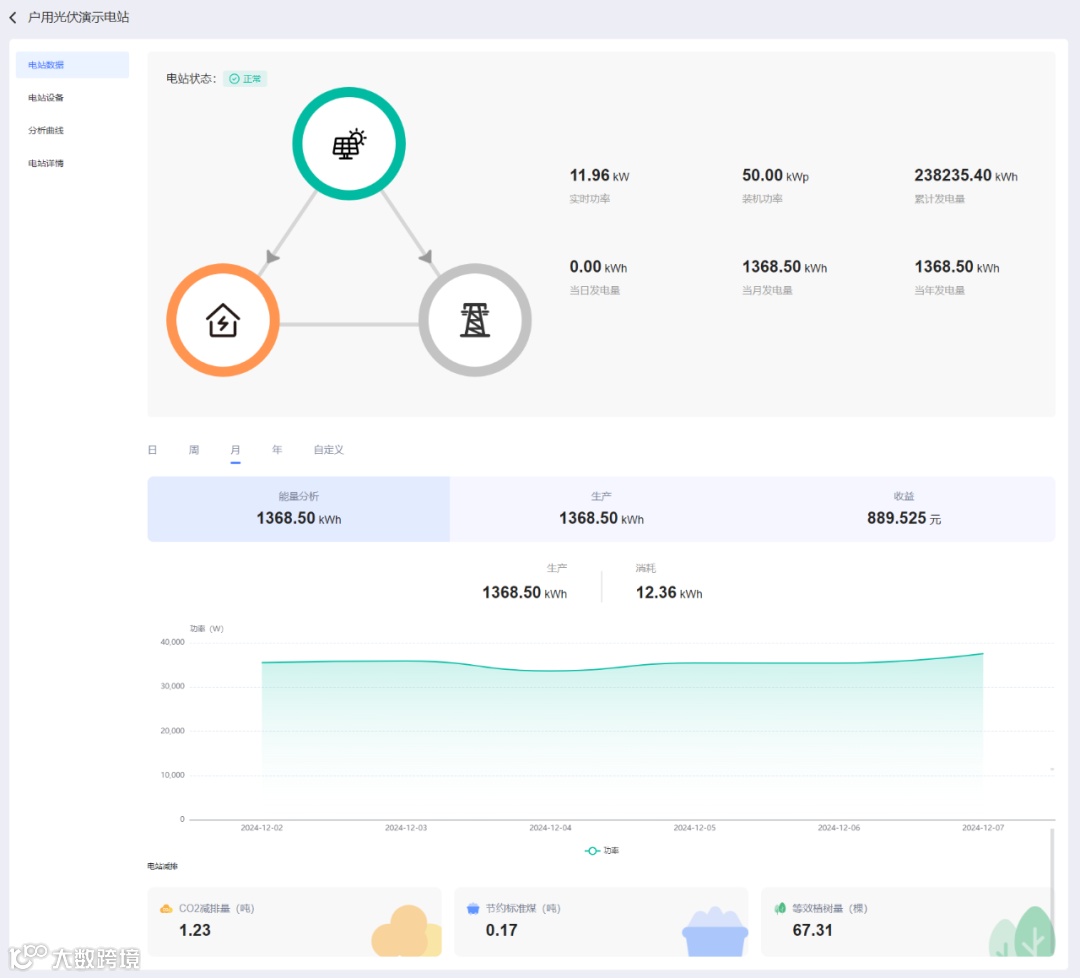Select the 收益 889.525 元 card
Viewport: 1080px width, 978px height.
point(904,509)
